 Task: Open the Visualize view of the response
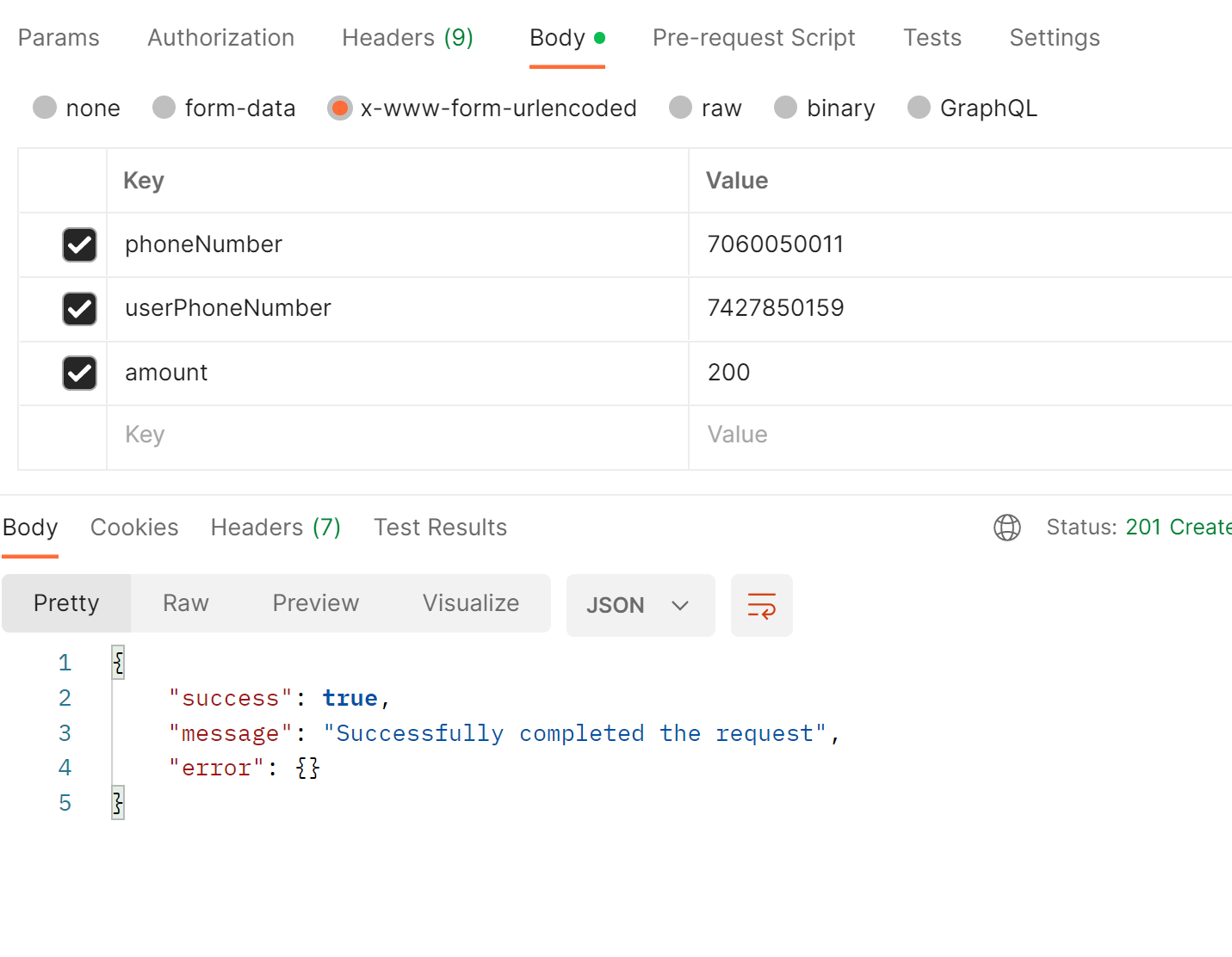click(x=471, y=603)
